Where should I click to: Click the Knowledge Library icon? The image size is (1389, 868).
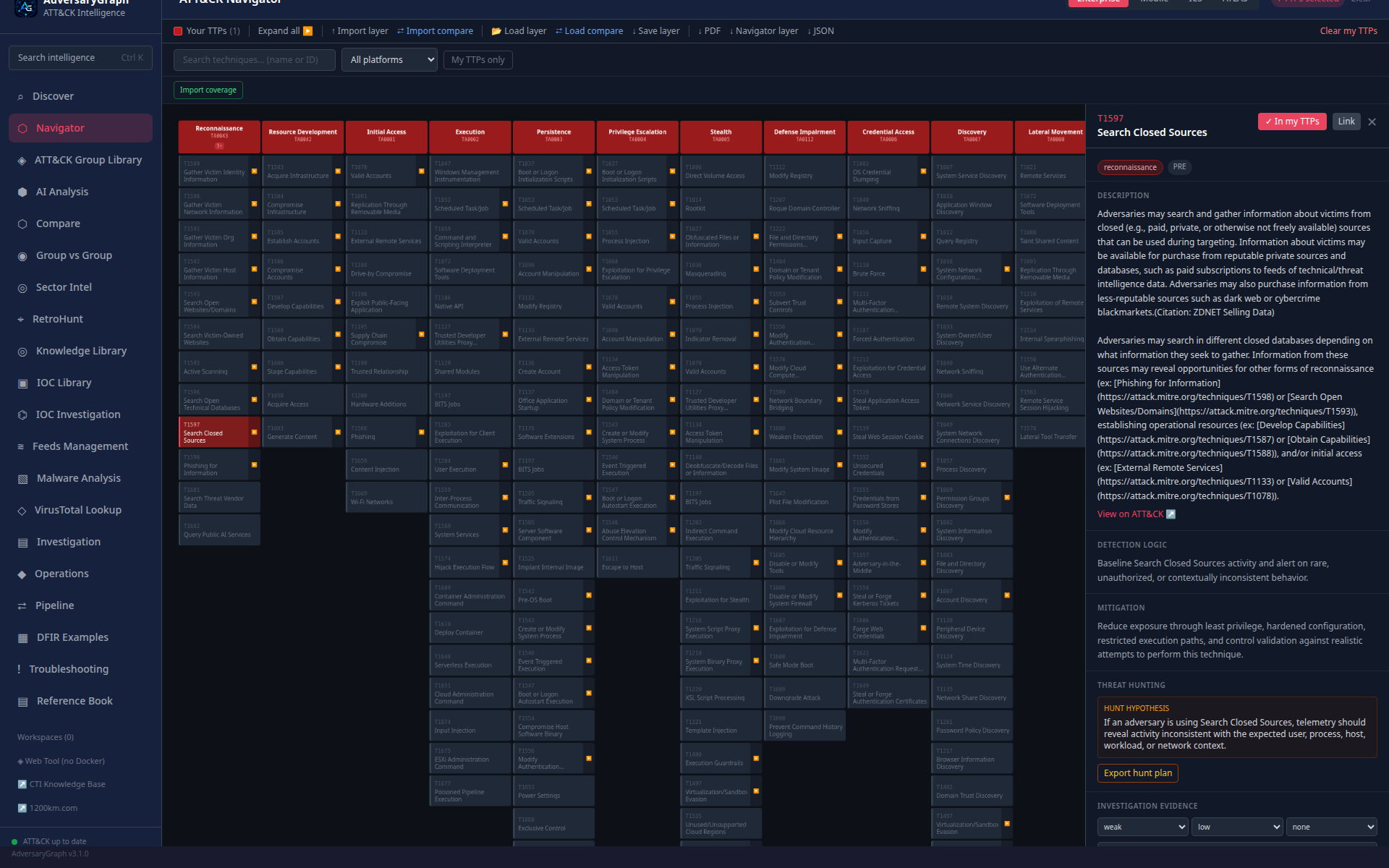click(x=22, y=352)
